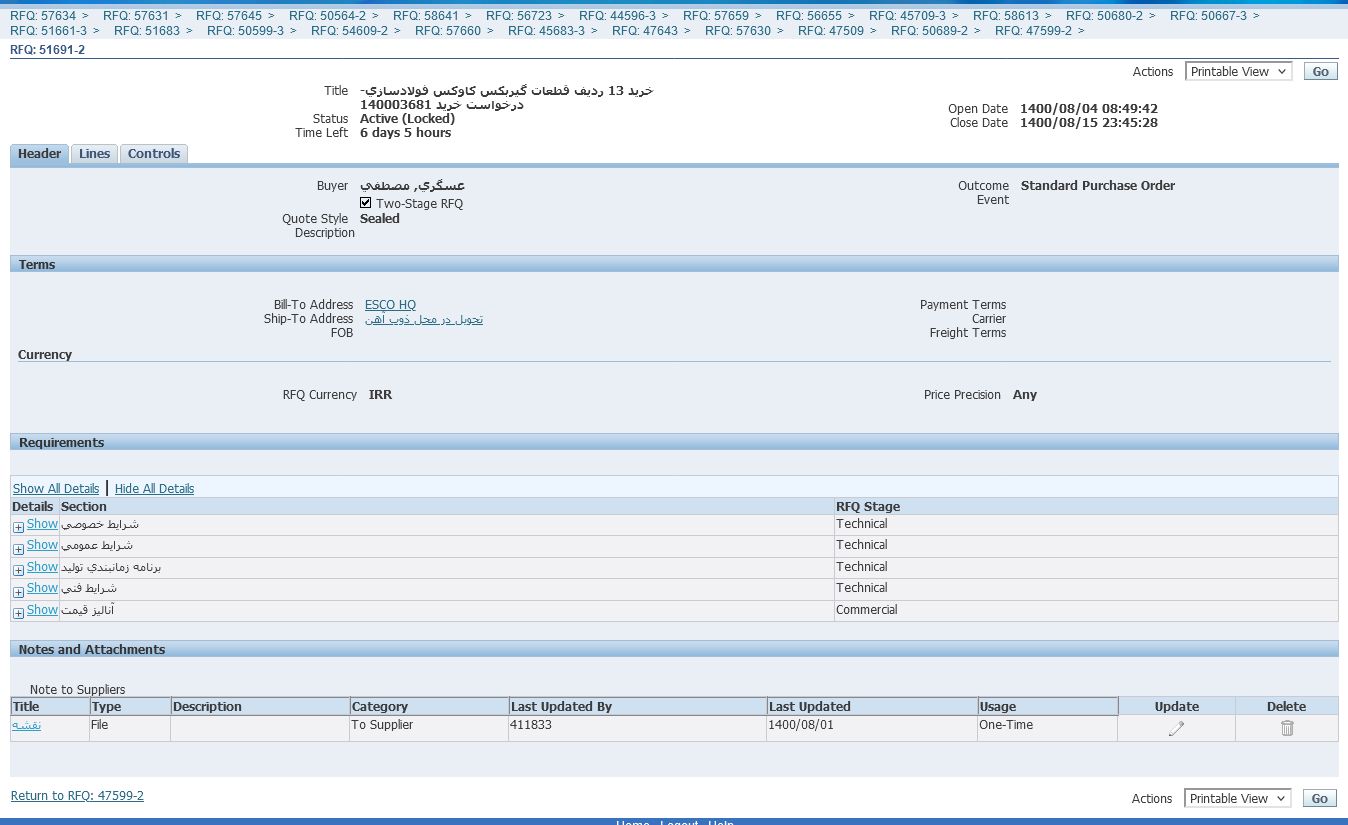This screenshot has height=825, width=1348.
Task: Open breadcrumb RFQ: 45683-3
Action: (x=546, y=31)
